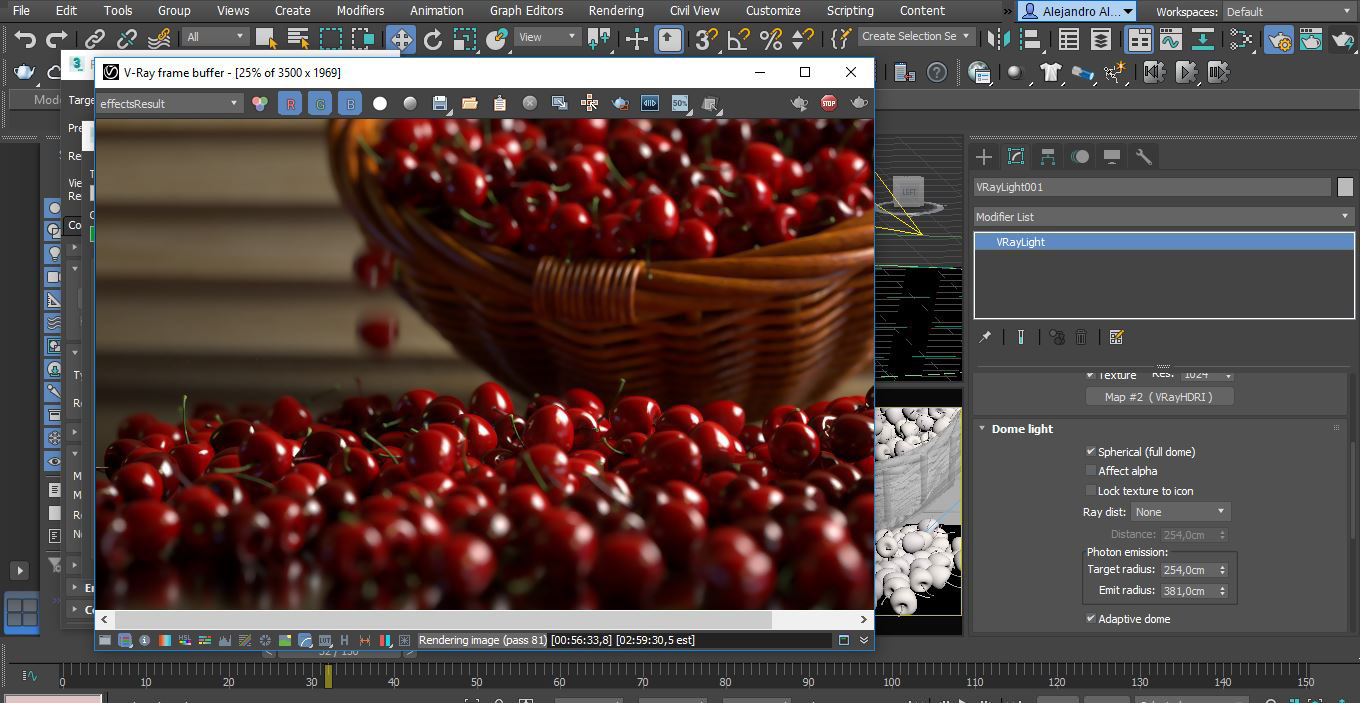This screenshot has height=703, width=1360.
Task: Switch to the alpha channel white circle
Action: click(380, 103)
